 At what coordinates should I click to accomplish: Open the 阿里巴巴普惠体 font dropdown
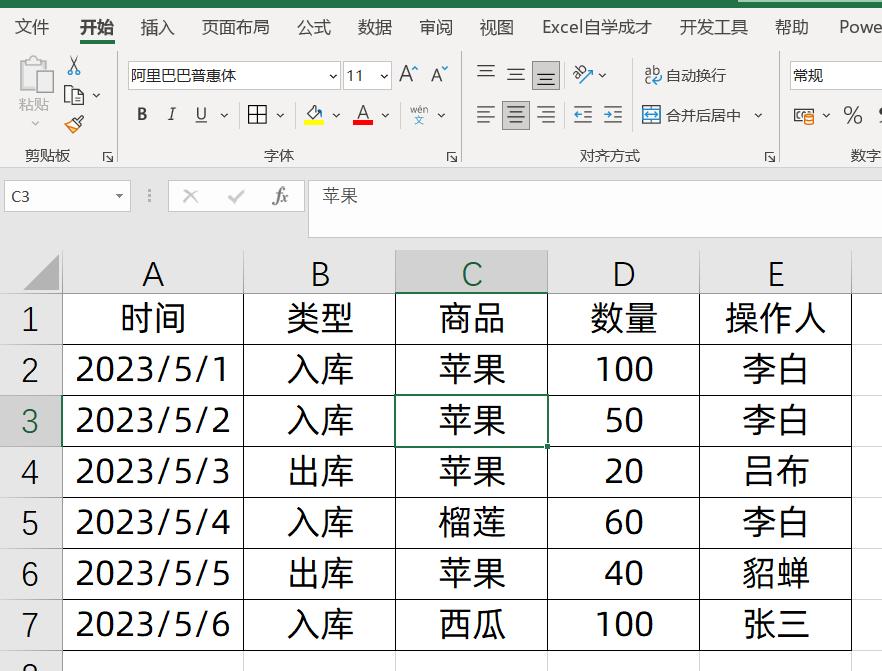coord(333,75)
